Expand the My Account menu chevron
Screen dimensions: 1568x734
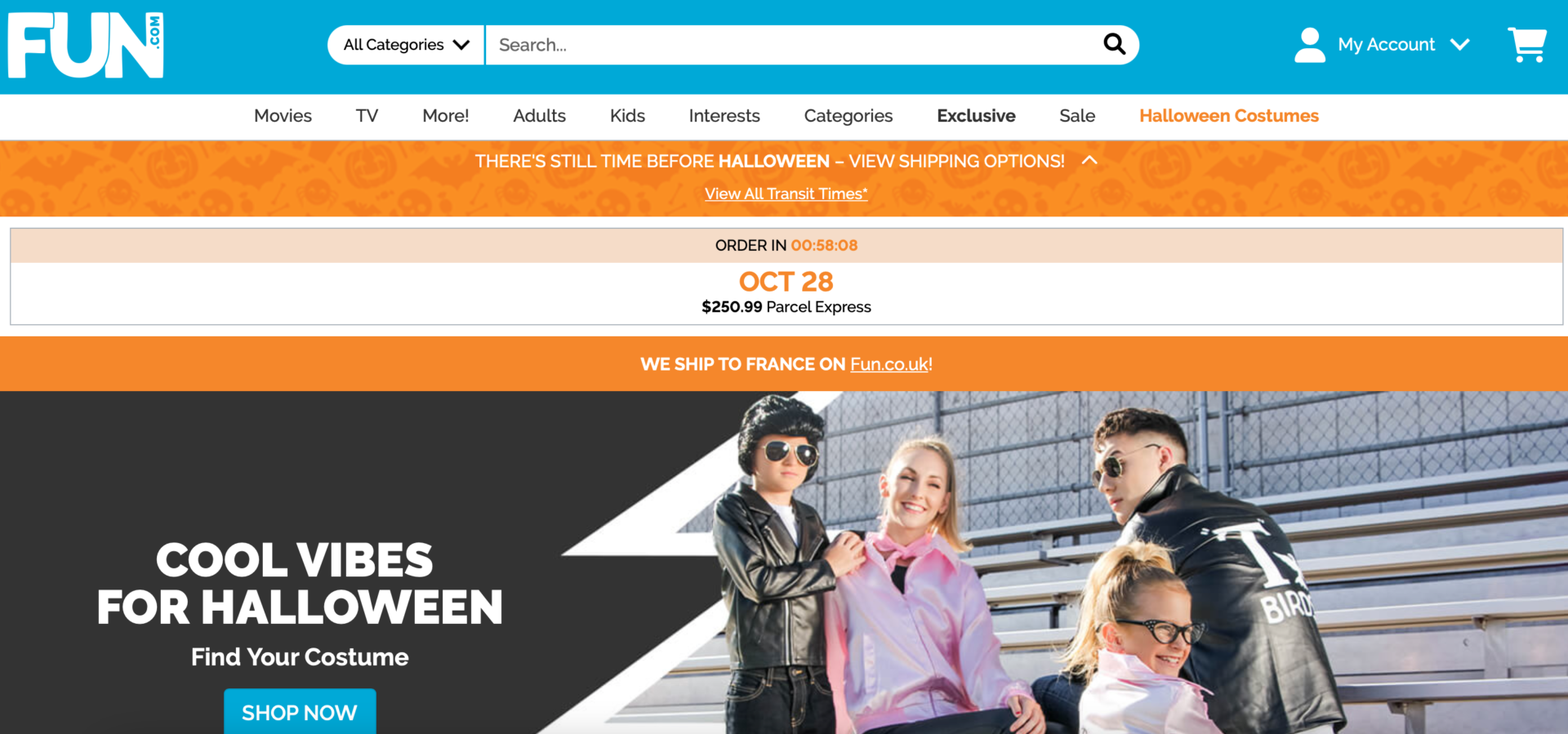tap(1460, 45)
